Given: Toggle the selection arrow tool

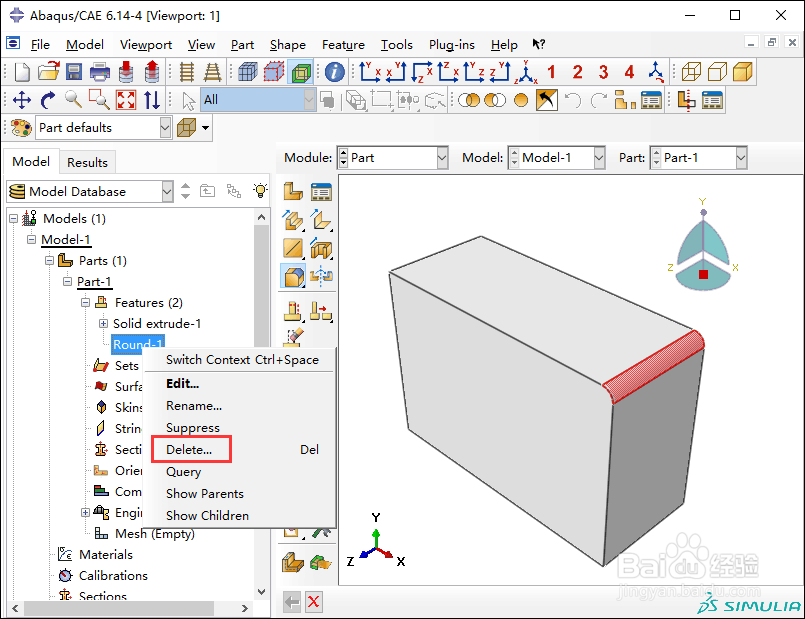Looking at the screenshot, I should pos(188,100).
